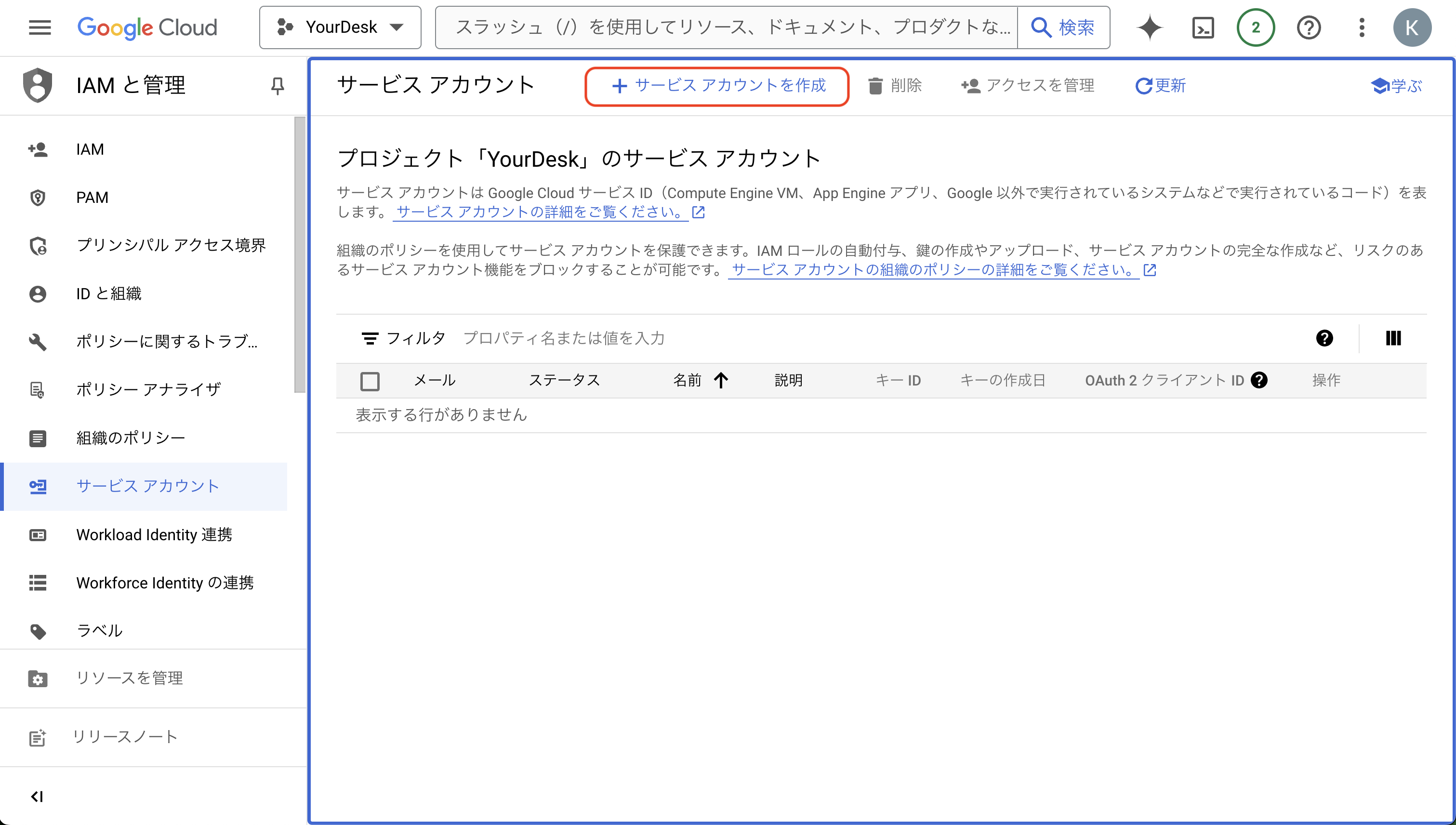
Task: Open the three-dot settings menu
Action: (x=1362, y=27)
